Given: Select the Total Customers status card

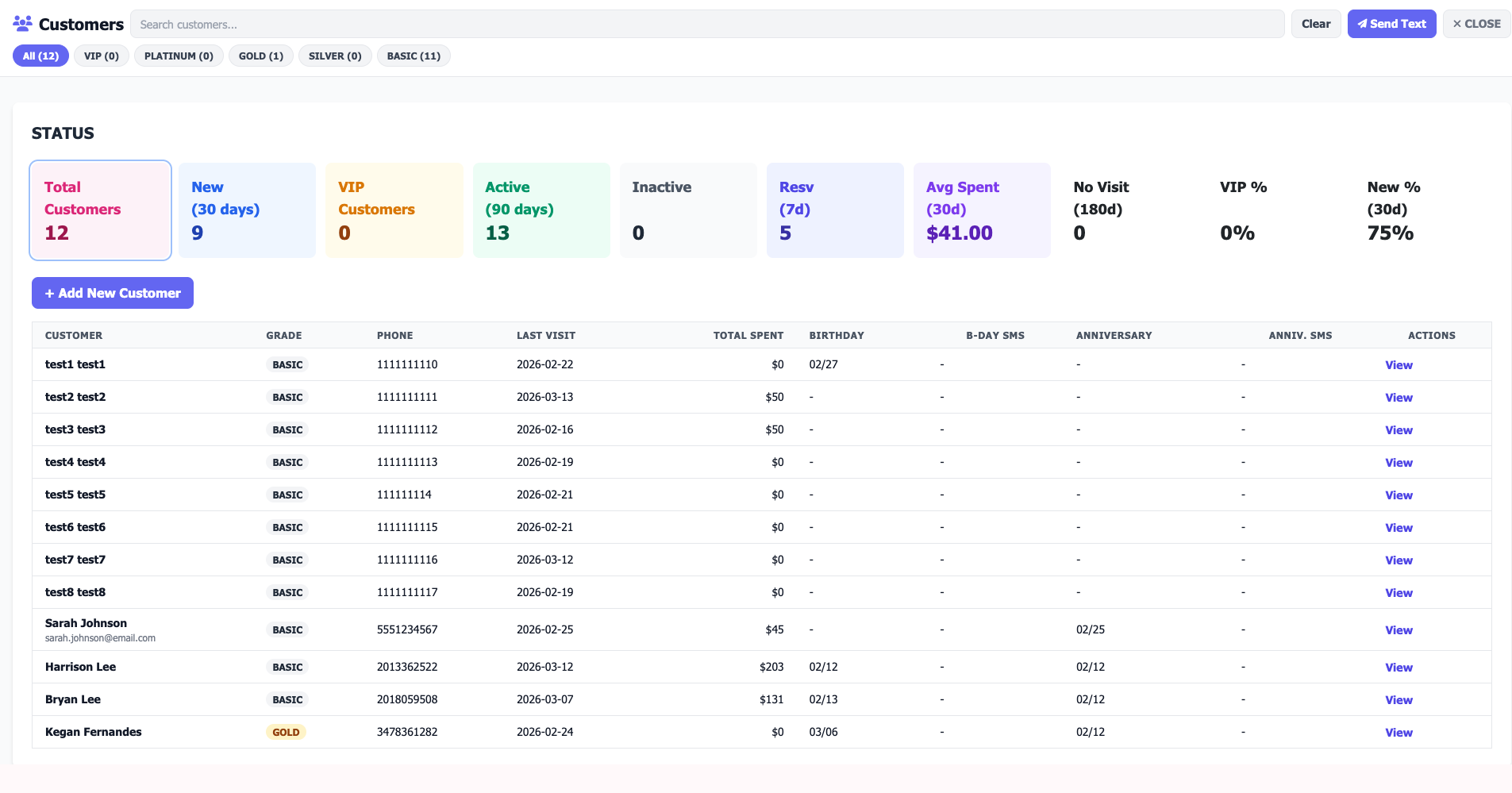Looking at the screenshot, I should [x=100, y=210].
